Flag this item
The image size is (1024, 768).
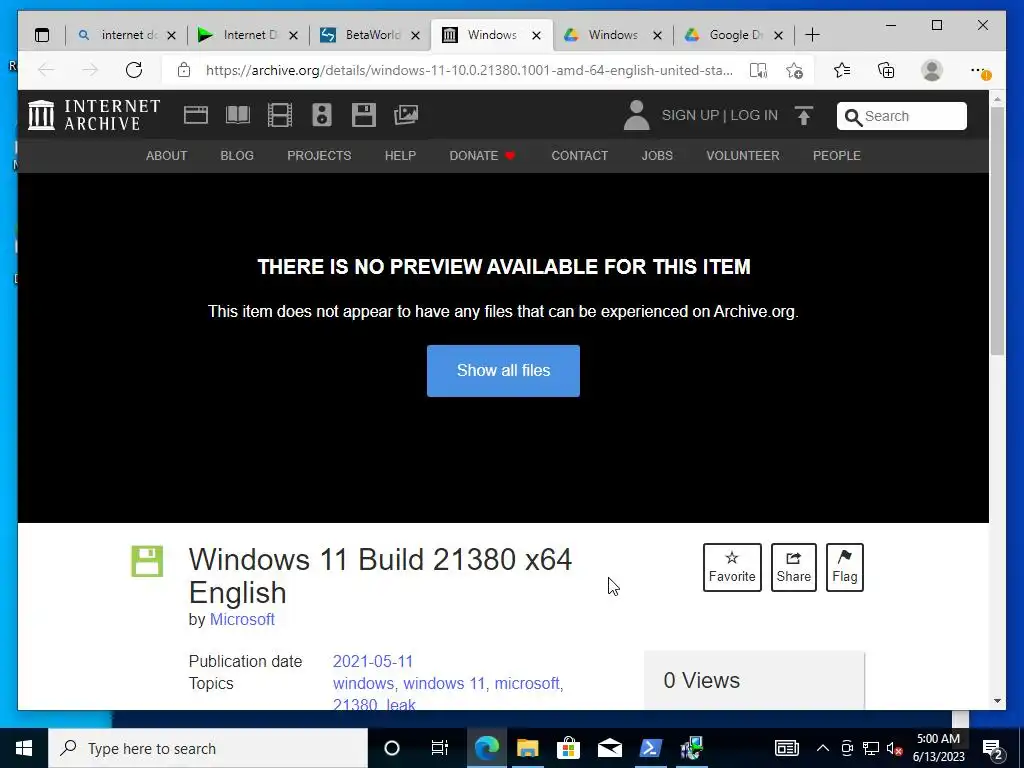coord(844,567)
